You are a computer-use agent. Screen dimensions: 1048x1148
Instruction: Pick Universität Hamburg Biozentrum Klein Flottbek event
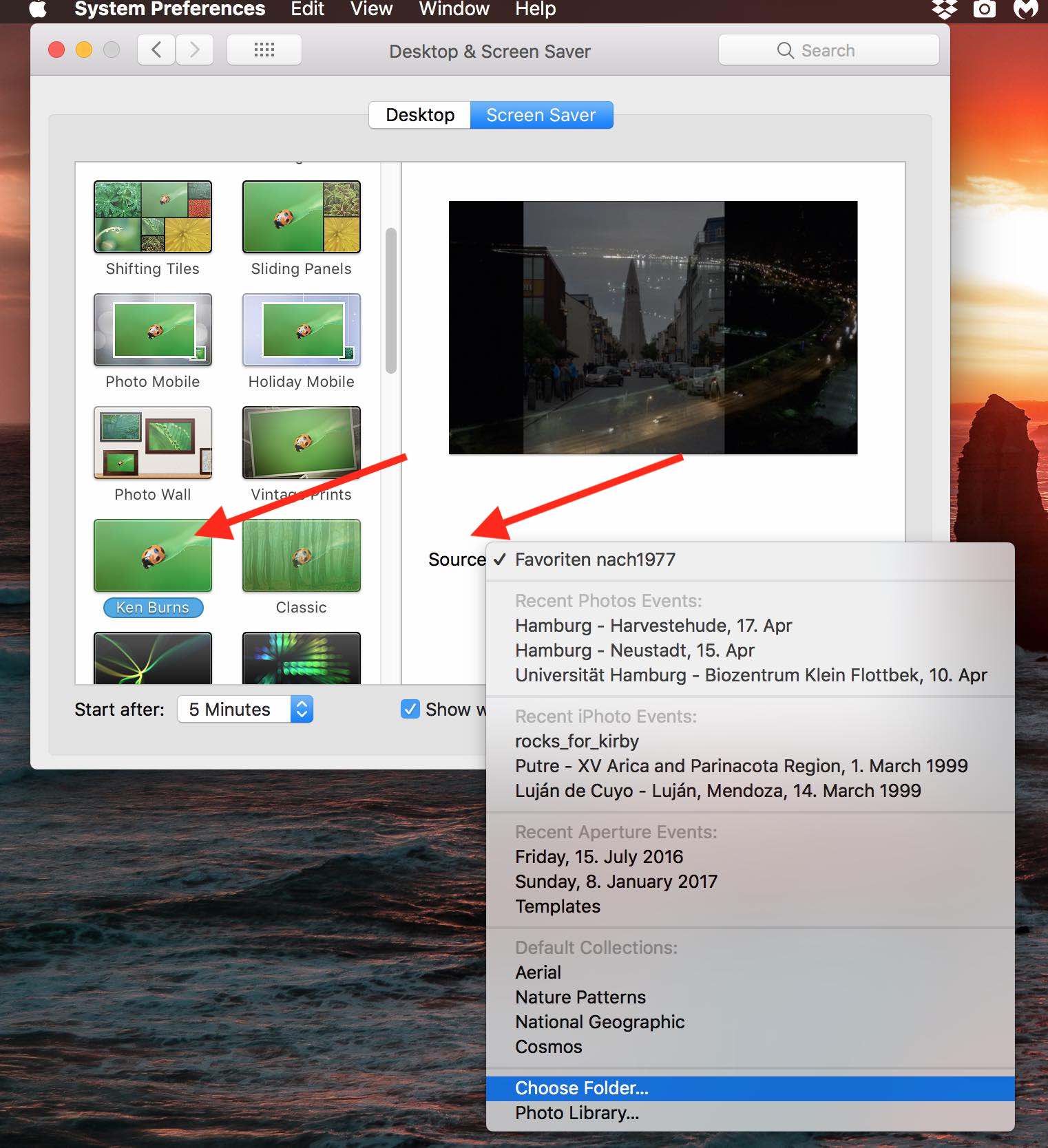[750, 675]
